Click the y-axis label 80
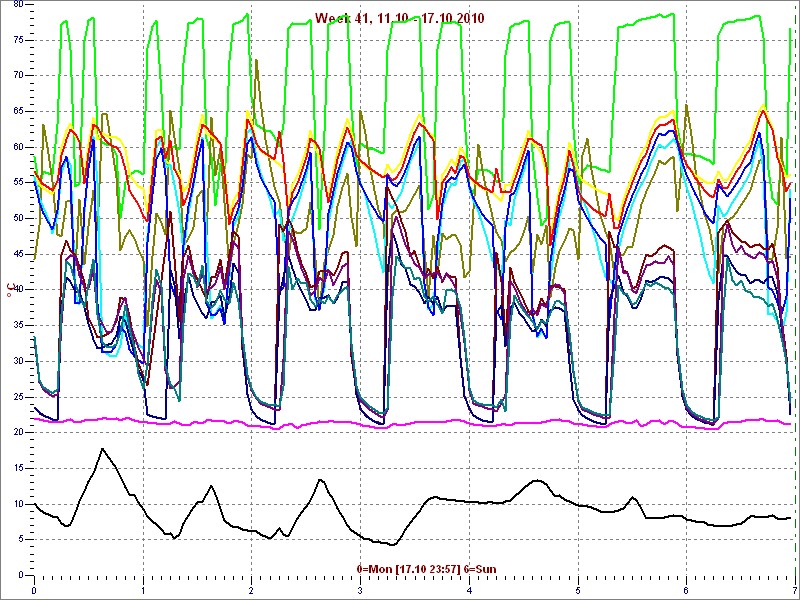This screenshot has height=600, width=800. pyautogui.click(x=18, y=4)
